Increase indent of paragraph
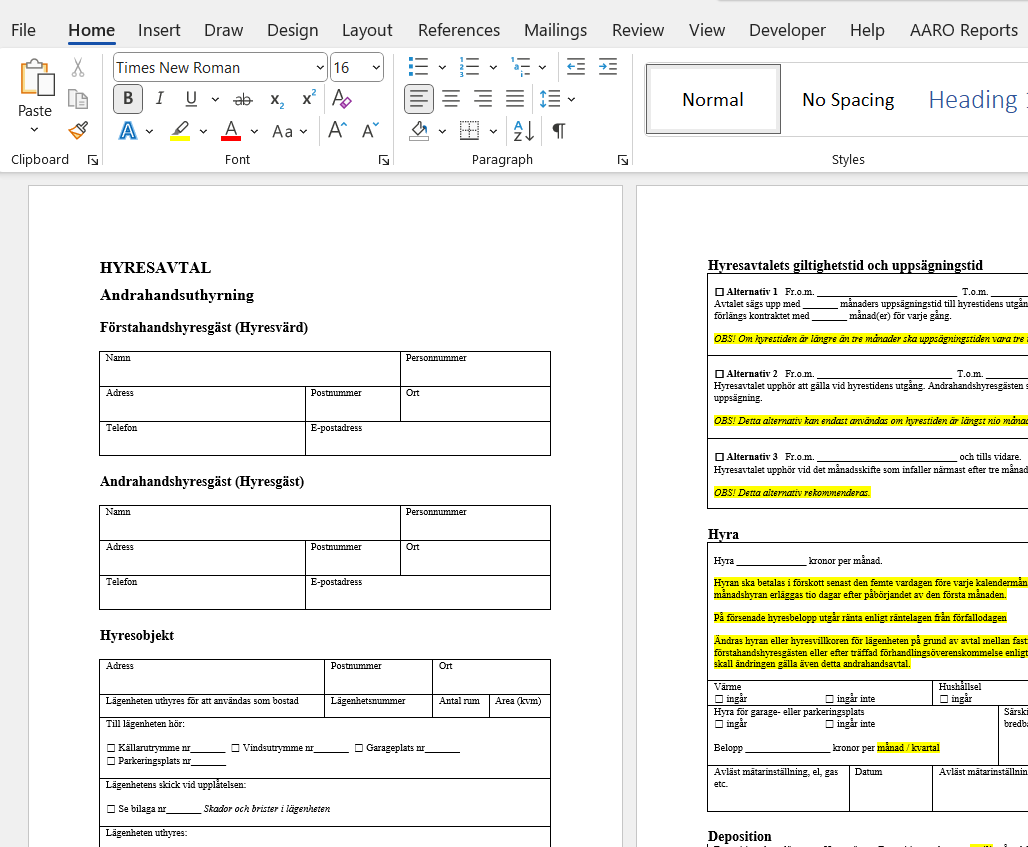This screenshot has height=847, width=1028. tap(608, 68)
